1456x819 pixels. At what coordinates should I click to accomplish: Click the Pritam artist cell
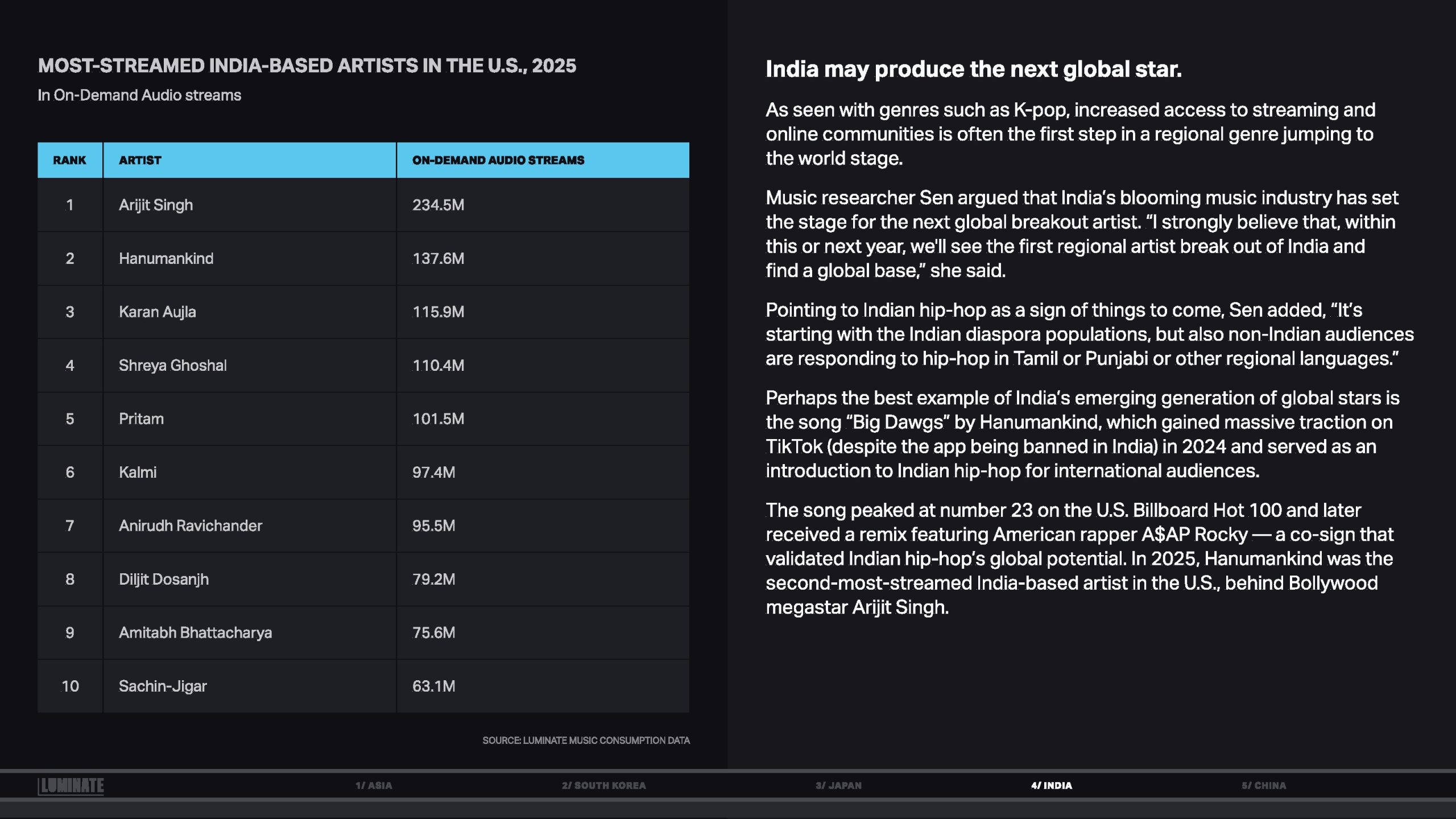141,419
